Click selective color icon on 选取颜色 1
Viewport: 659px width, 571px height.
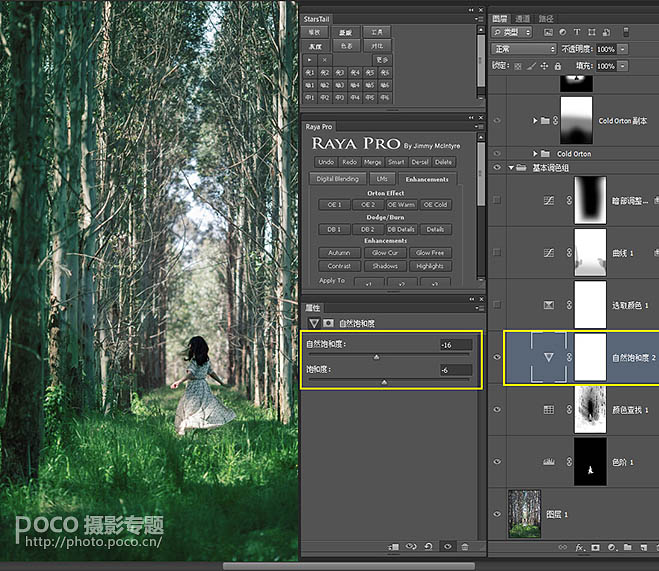(549, 305)
